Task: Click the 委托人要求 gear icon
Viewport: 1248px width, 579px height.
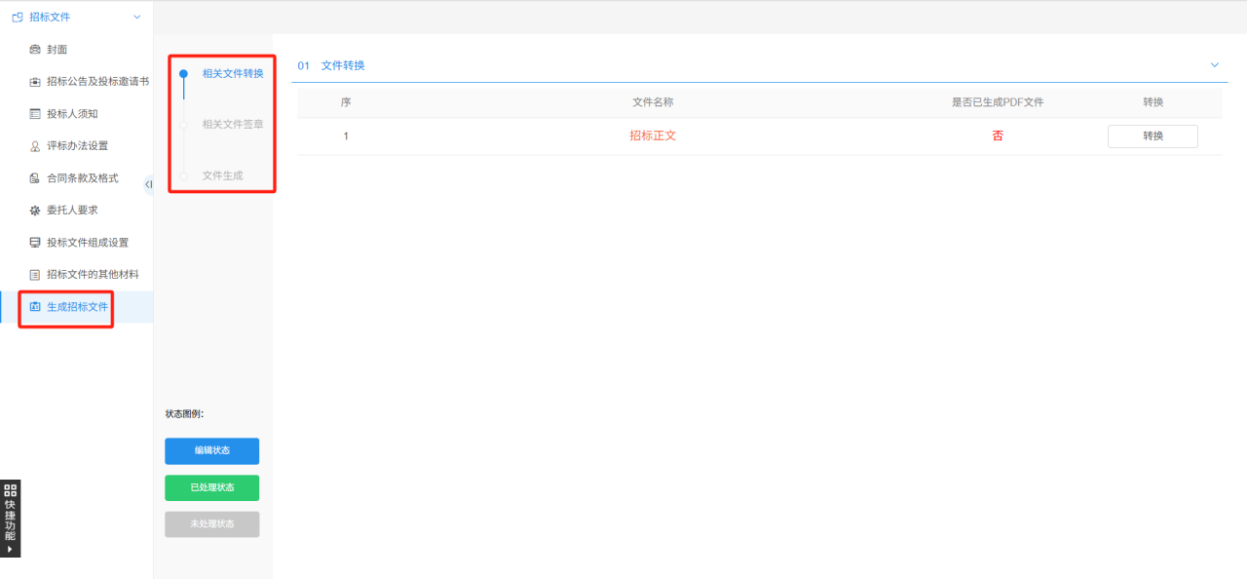Action: [35, 211]
